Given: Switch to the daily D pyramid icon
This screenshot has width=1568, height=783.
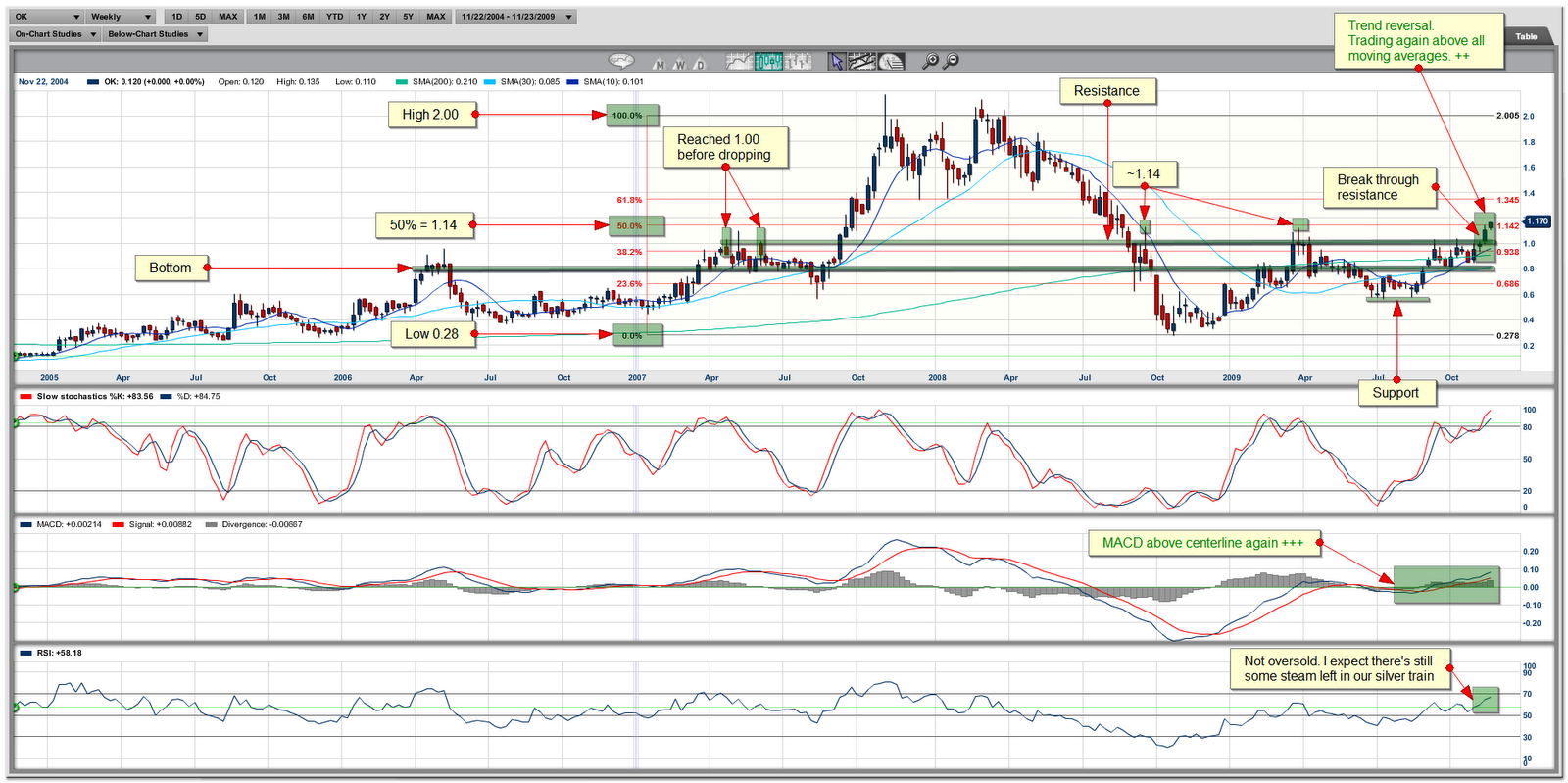Looking at the screenshot, I should (700, 63).
